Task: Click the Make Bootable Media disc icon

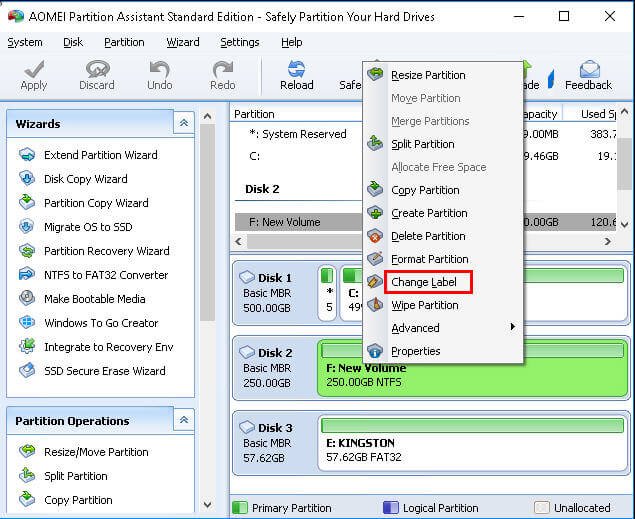Action: pyautogui.click(x=27, y=298)
